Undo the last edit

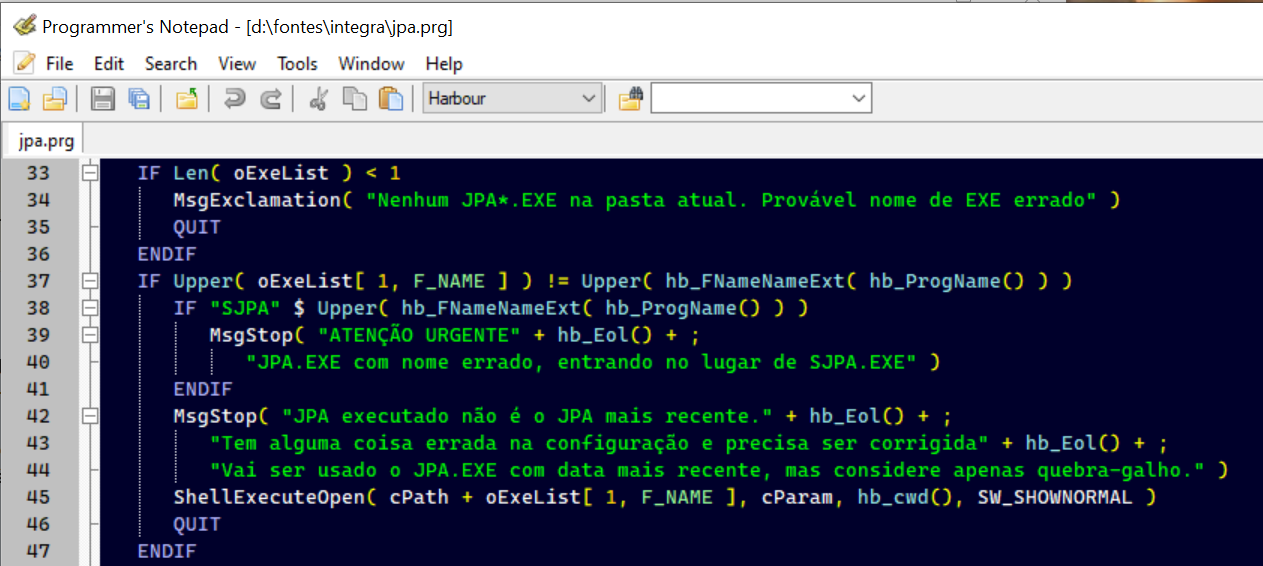click(x=235, y=98)
